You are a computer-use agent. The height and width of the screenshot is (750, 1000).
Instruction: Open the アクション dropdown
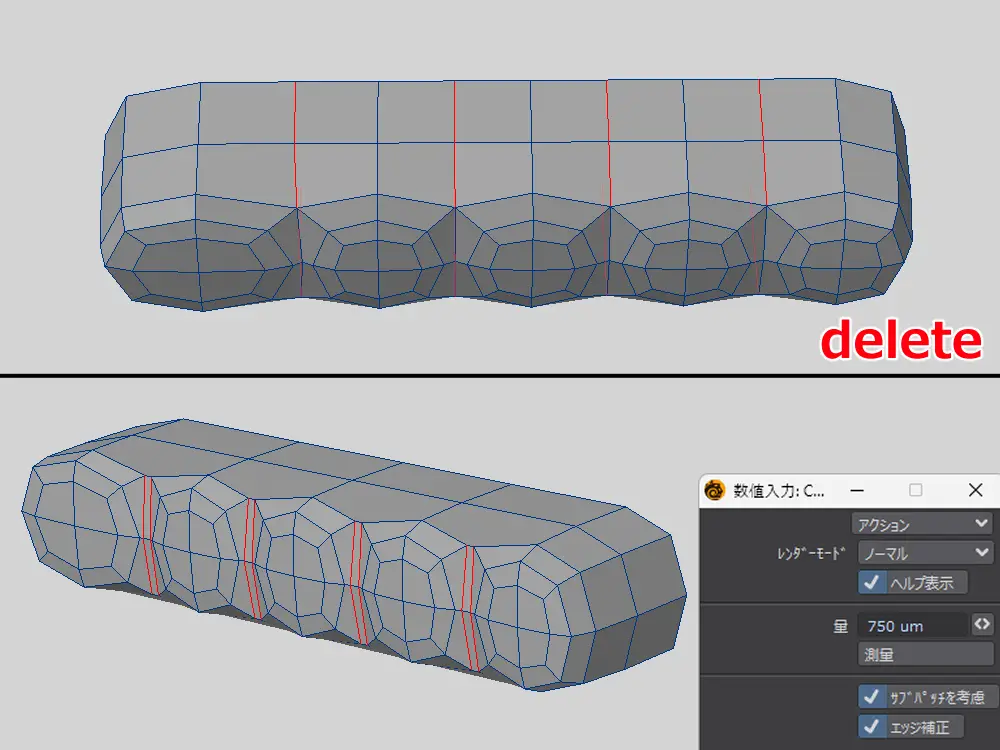921,523
